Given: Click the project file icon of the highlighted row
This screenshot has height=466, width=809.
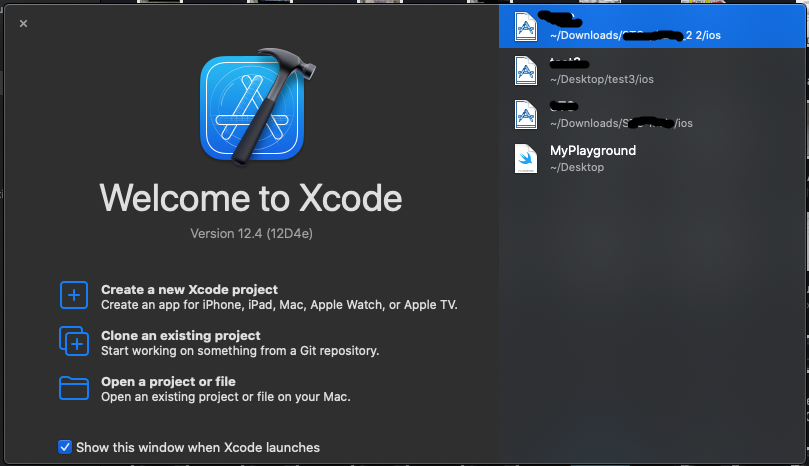Looking at the screenshot, I should 526,26.
